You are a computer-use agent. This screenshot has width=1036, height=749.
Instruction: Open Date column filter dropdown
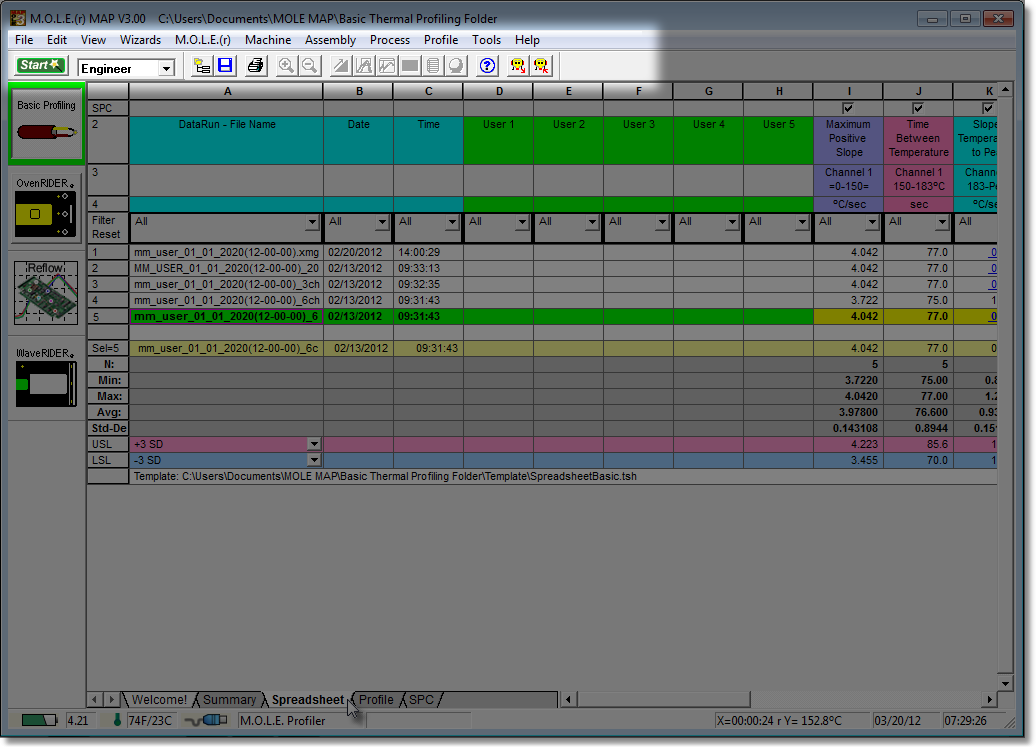pos(382,223)
